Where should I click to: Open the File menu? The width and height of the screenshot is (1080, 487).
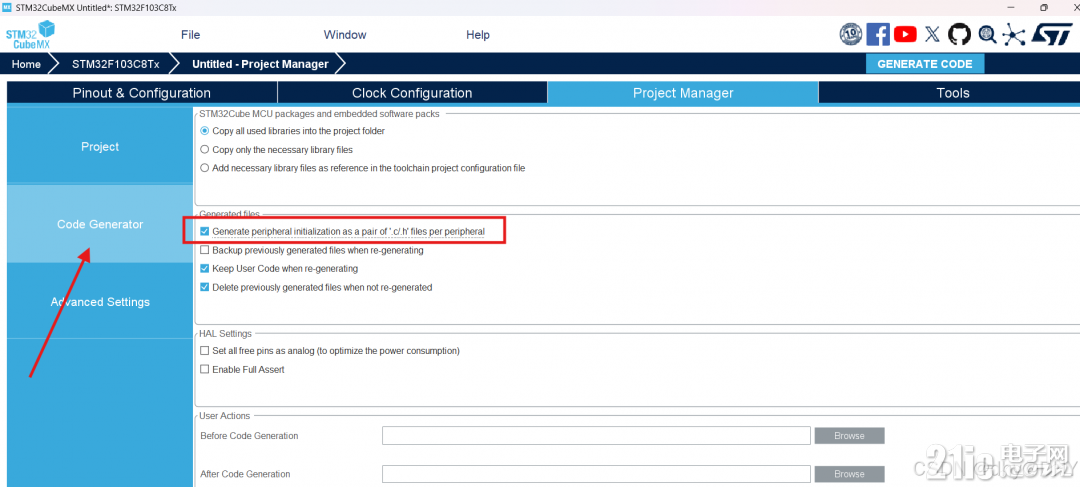point(191,34)
